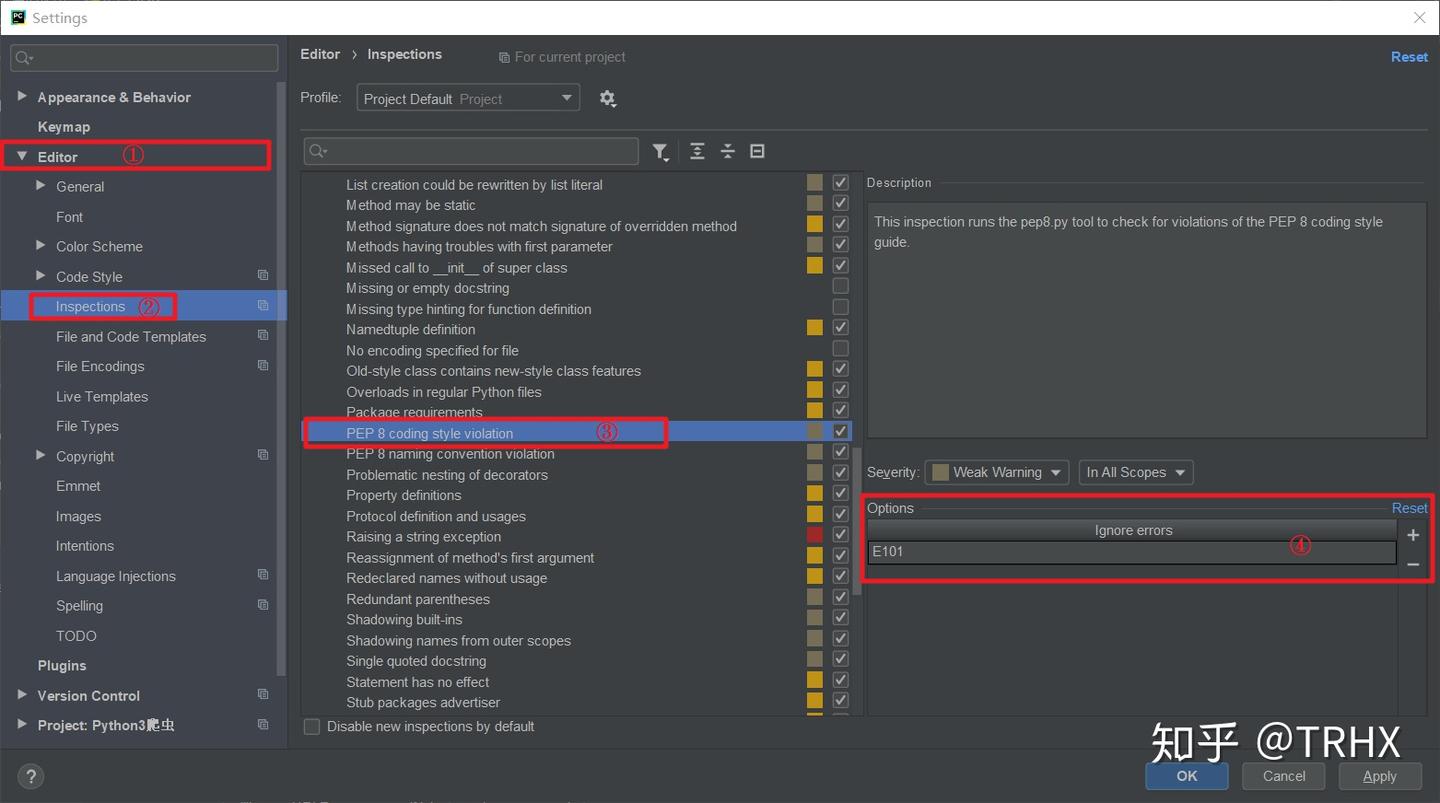1440x803 pixels.
Task: Add an ignored error with plus icon
Action: 1413,535
